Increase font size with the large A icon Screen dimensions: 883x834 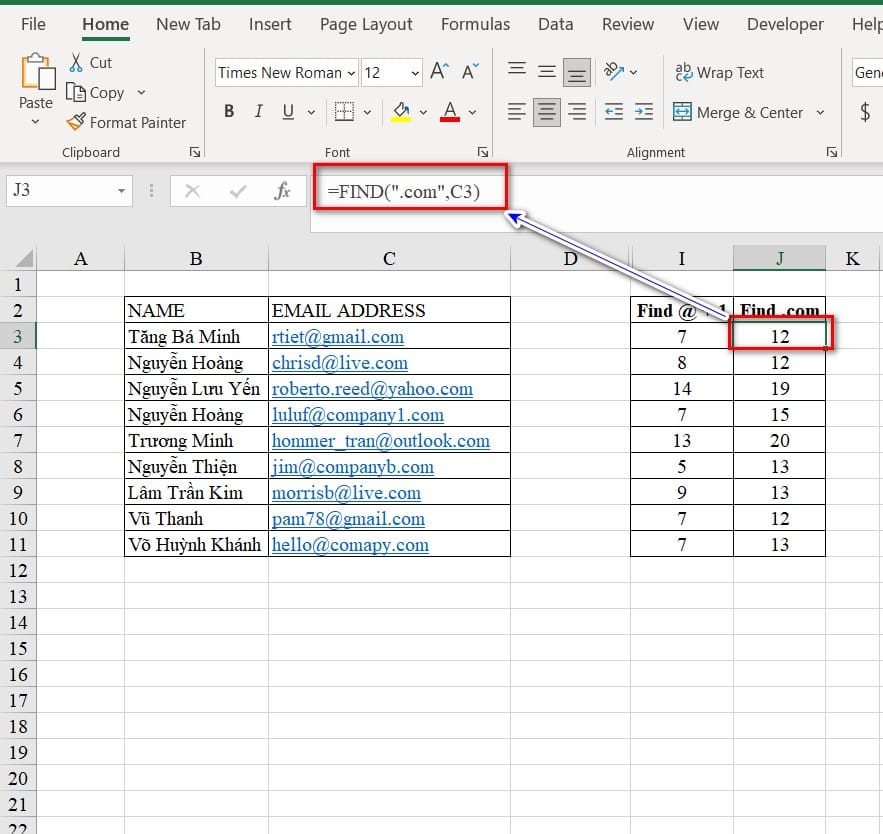coord(439,72)
